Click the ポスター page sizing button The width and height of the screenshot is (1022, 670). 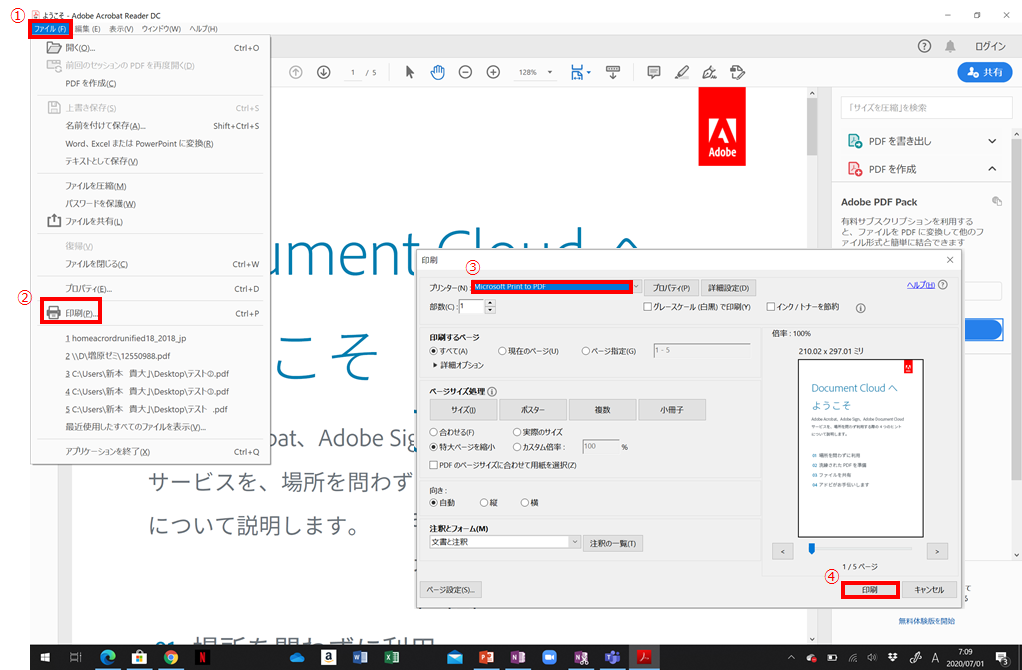[x=533, y=410]
